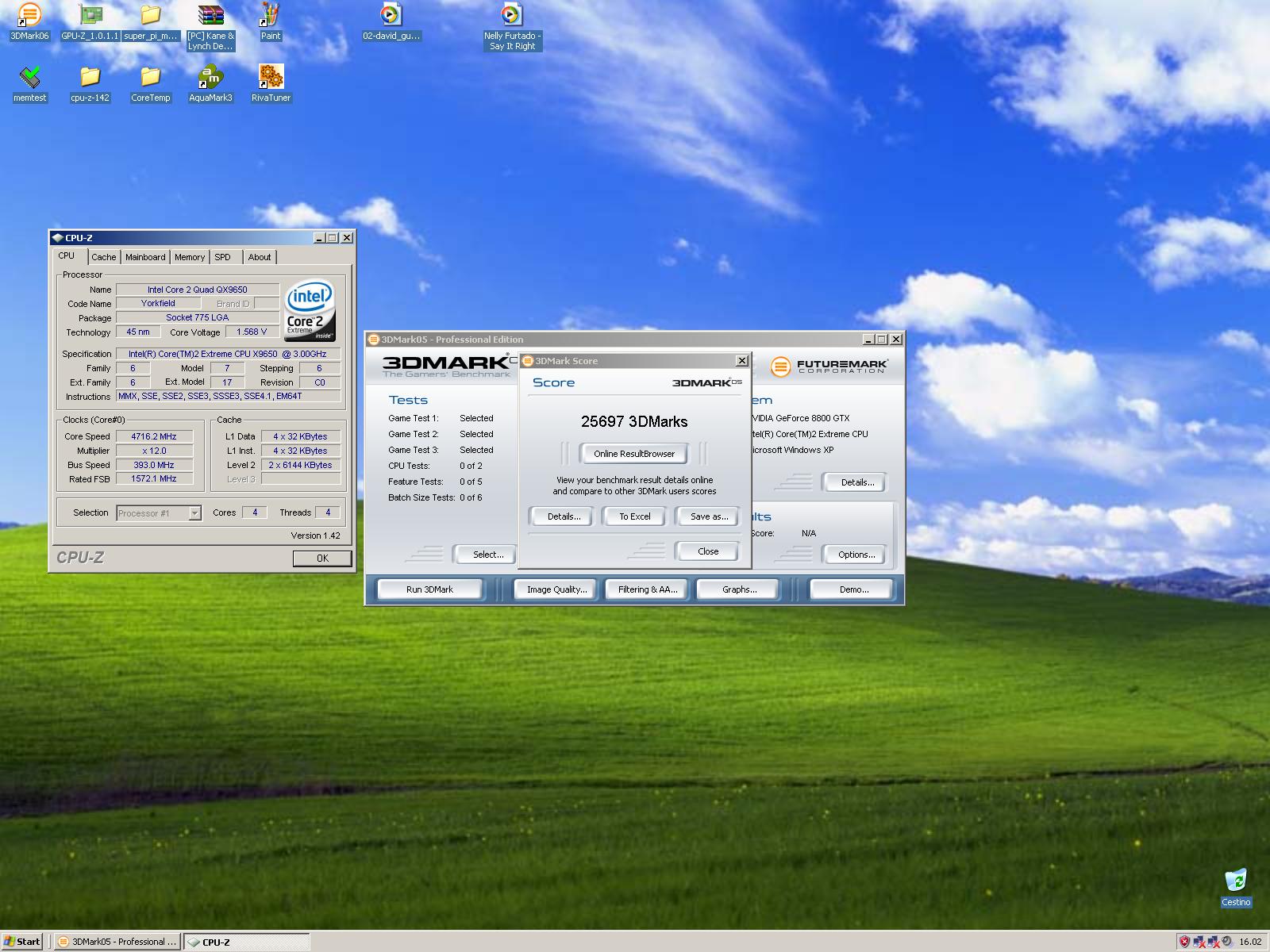Click the Socket 775 LGA package field
This screenshot has height=952, width=1270.
click(x=197, y=318)
